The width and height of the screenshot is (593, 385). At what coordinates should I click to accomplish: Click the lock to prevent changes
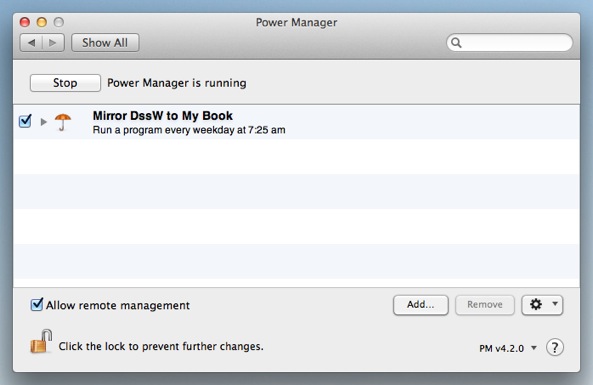(x=41, y=342)
